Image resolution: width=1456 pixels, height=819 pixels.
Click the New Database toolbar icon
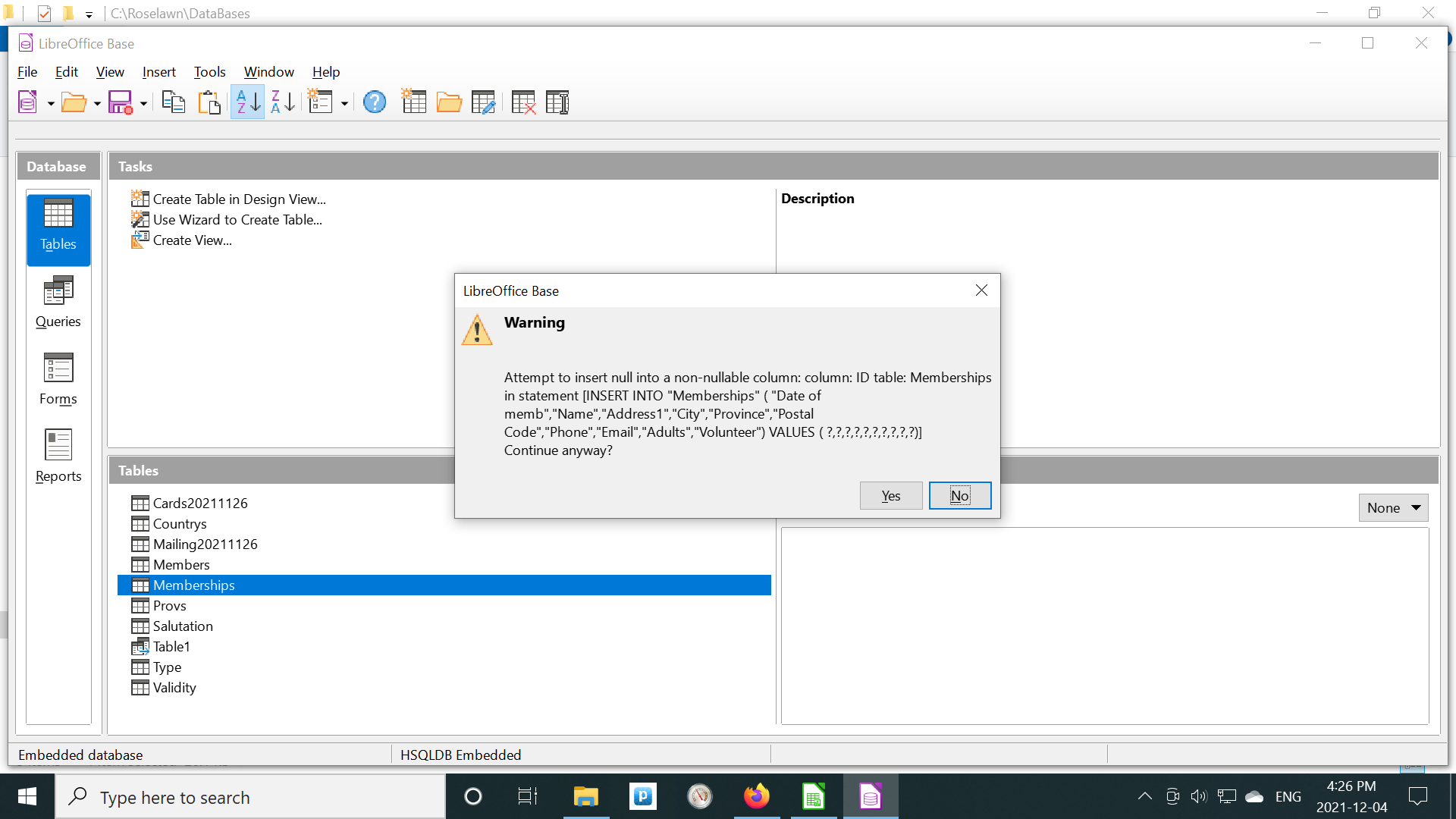tap(28, 102)
